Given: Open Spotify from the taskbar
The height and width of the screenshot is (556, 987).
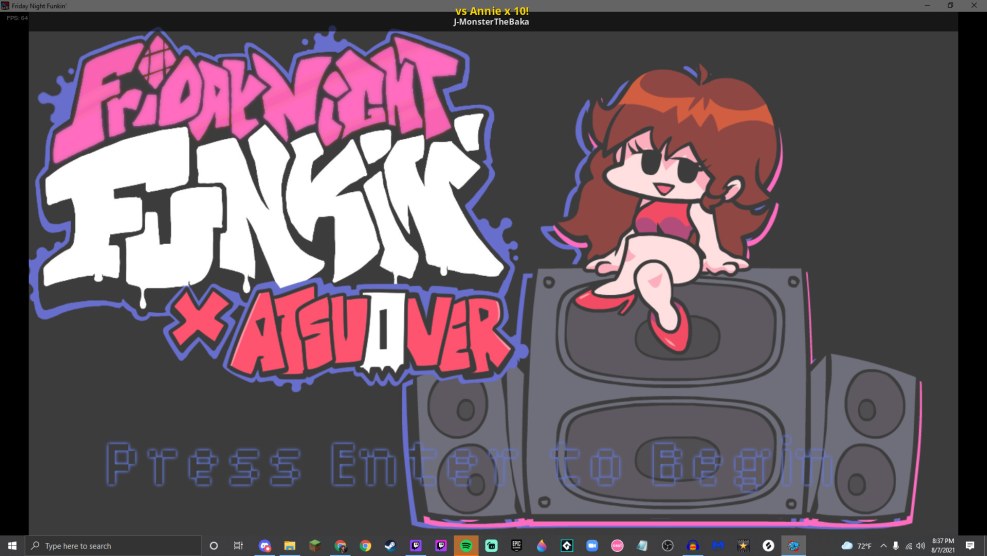Looking at the screenshot, I should pyautogui.click(x=466, y=546).
